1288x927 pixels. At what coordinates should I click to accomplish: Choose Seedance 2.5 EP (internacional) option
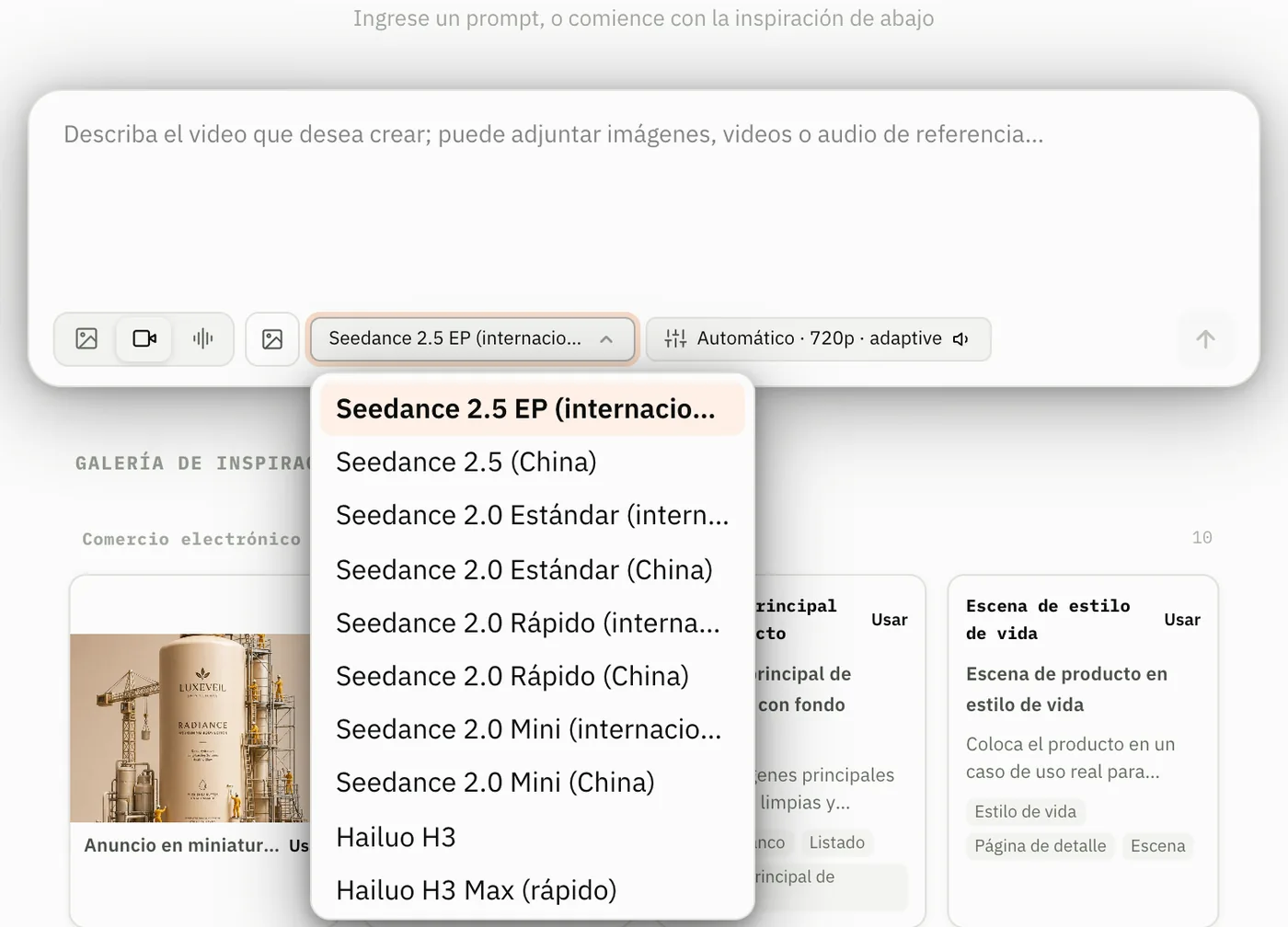(x=532, y=409)
